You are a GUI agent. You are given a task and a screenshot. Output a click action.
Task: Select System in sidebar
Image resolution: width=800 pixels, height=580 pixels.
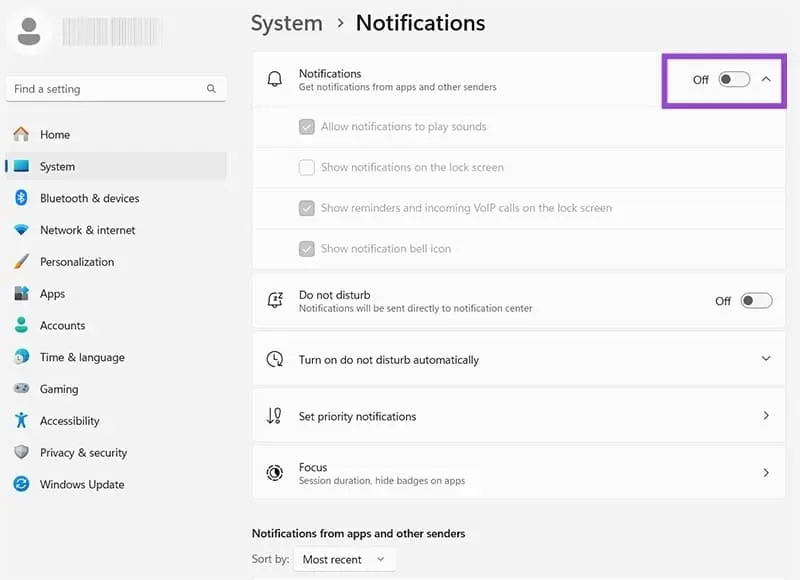coord(116,166)
